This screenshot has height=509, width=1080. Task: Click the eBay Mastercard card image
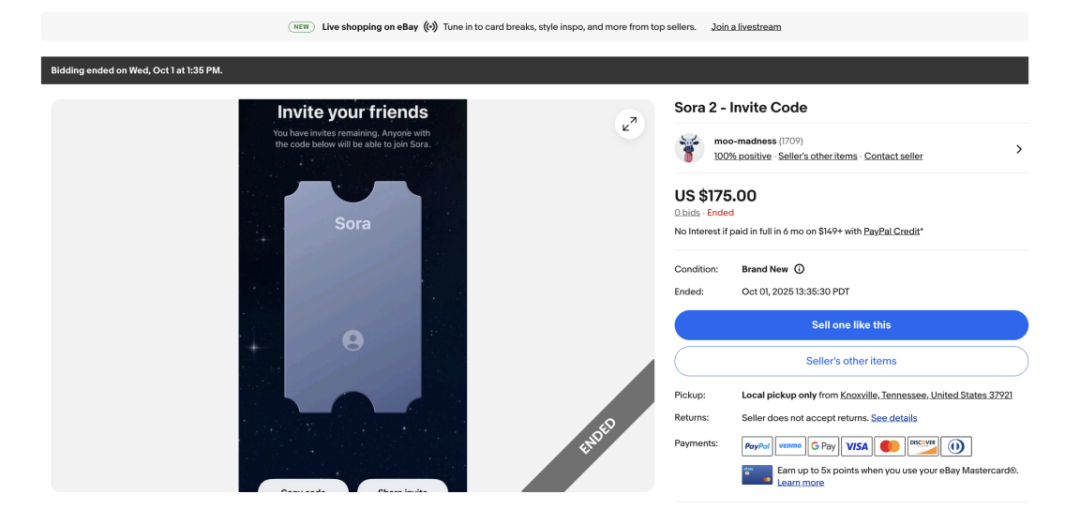pos(757,475)
